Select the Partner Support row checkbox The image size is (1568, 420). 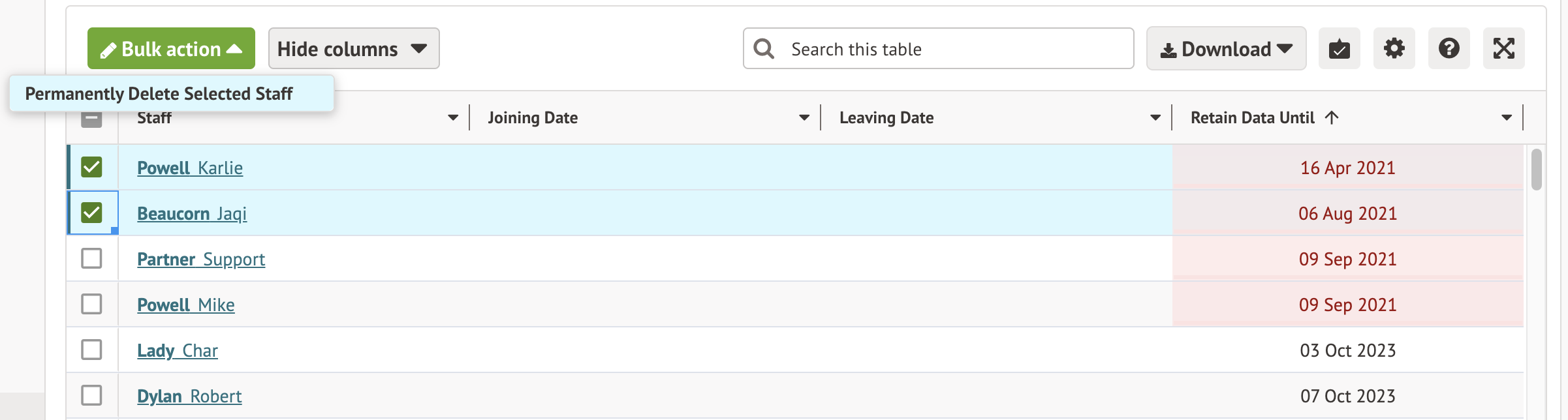92,258
